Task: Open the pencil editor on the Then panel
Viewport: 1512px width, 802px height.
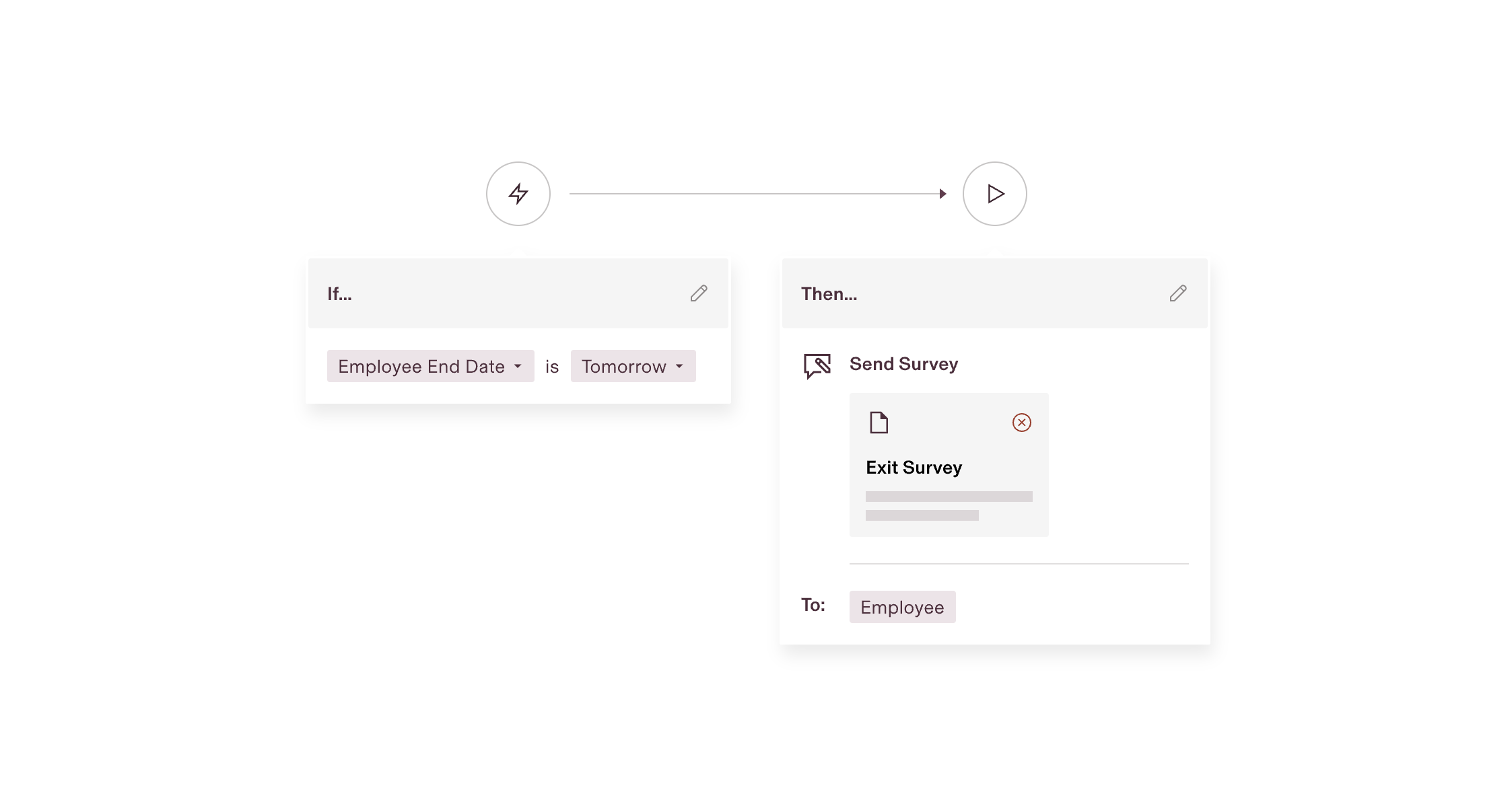Action: coord(1178,293)
